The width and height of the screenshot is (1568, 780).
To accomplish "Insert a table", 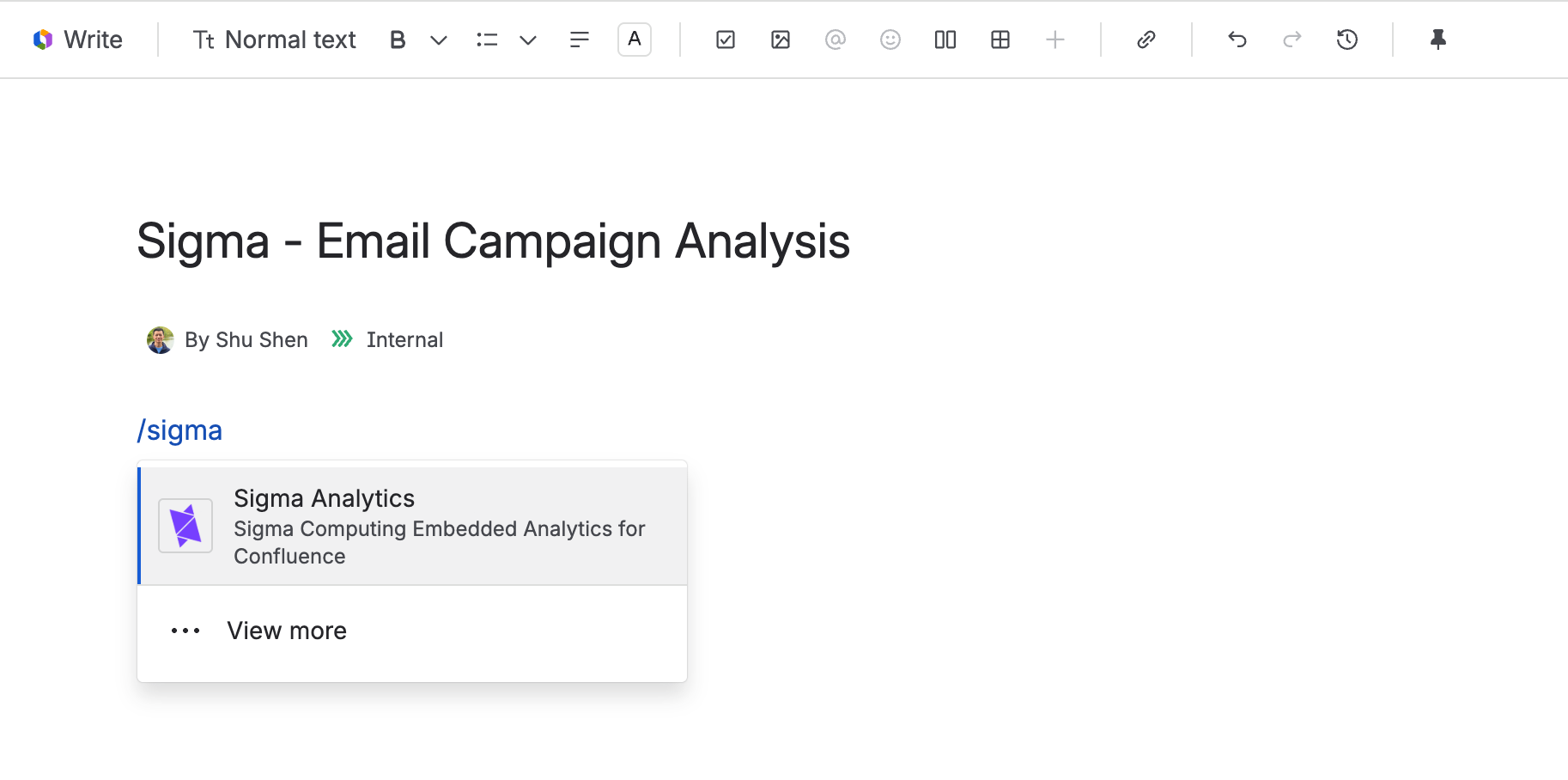I will [1000, 40].
